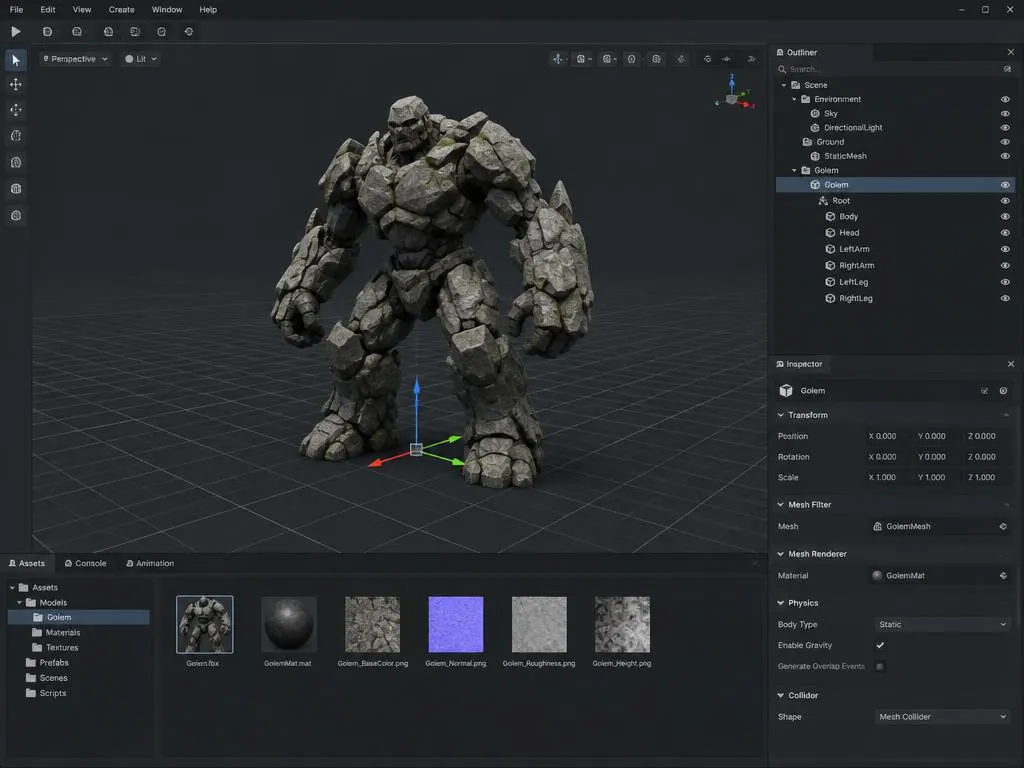Viewport: 1024px width, 768px height.
Task: Toggle the eye icon for Head
Action: (1005, 232)
